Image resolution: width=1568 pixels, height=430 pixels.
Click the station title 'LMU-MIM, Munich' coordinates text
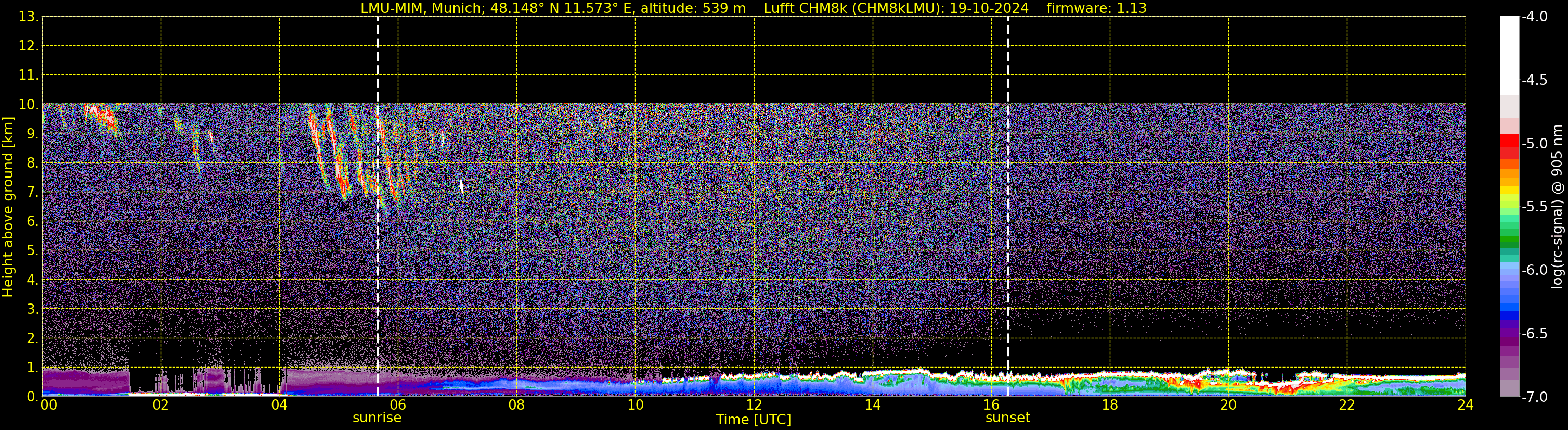pyautogui.click(x=553, y=8)
